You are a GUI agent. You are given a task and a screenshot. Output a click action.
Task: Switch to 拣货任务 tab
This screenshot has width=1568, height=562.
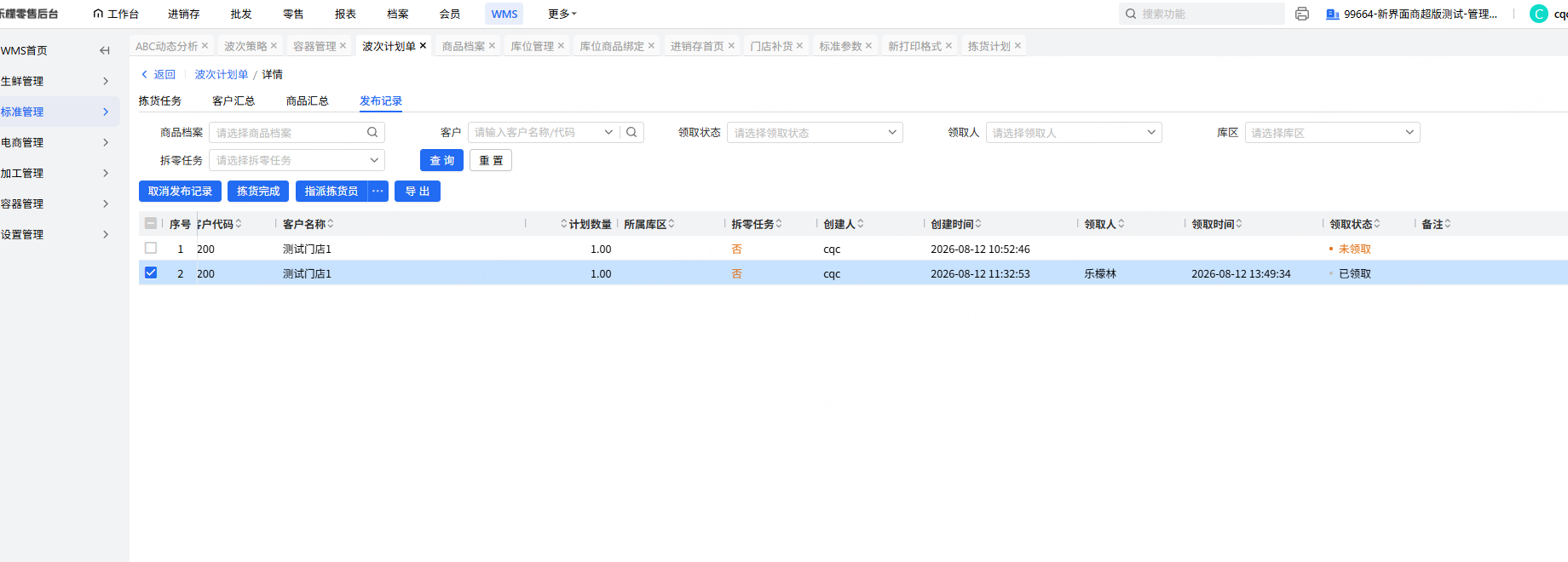160,100
